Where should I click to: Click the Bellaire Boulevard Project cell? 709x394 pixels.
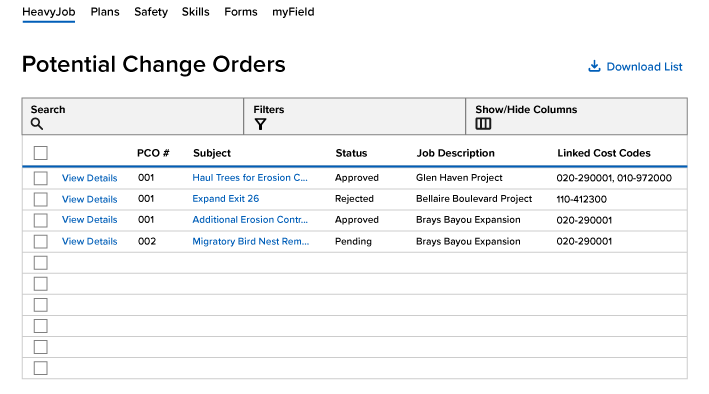pos(474,199)
